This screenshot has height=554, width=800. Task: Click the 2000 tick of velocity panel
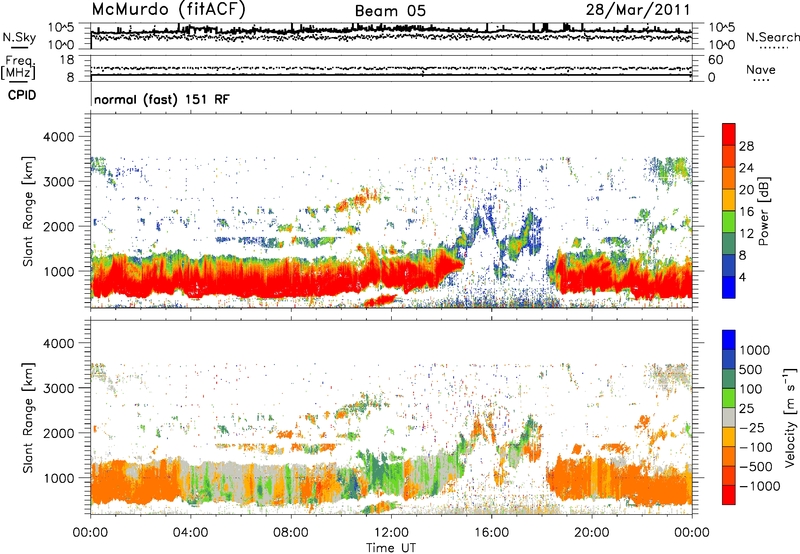58,433
